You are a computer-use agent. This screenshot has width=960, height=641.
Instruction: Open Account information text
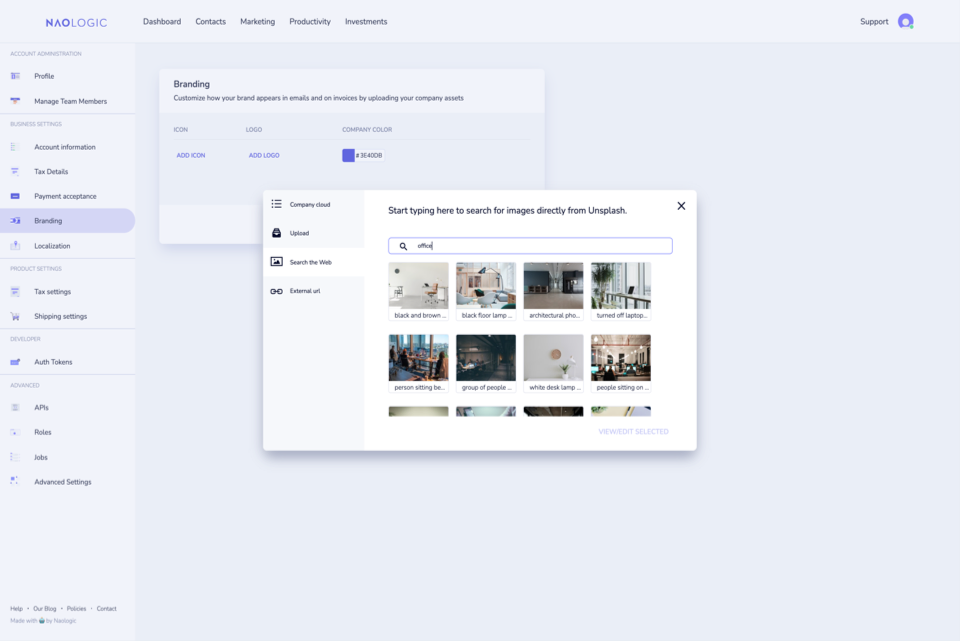coord(65,147)
